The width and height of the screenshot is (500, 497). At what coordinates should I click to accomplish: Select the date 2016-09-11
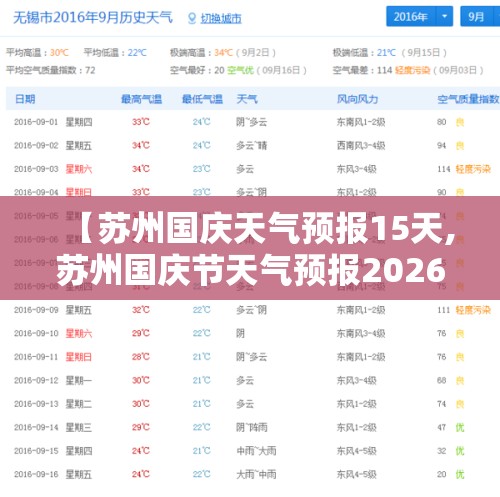(36, 357)
